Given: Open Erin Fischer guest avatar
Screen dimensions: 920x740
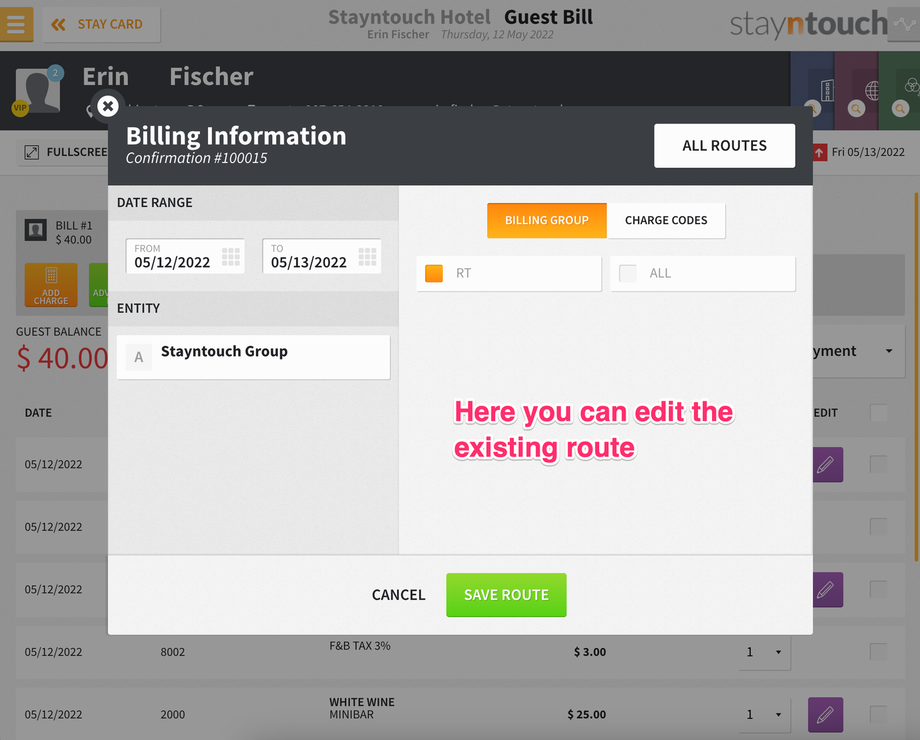Looking at the screenshot, I should [x=39, y=89].
